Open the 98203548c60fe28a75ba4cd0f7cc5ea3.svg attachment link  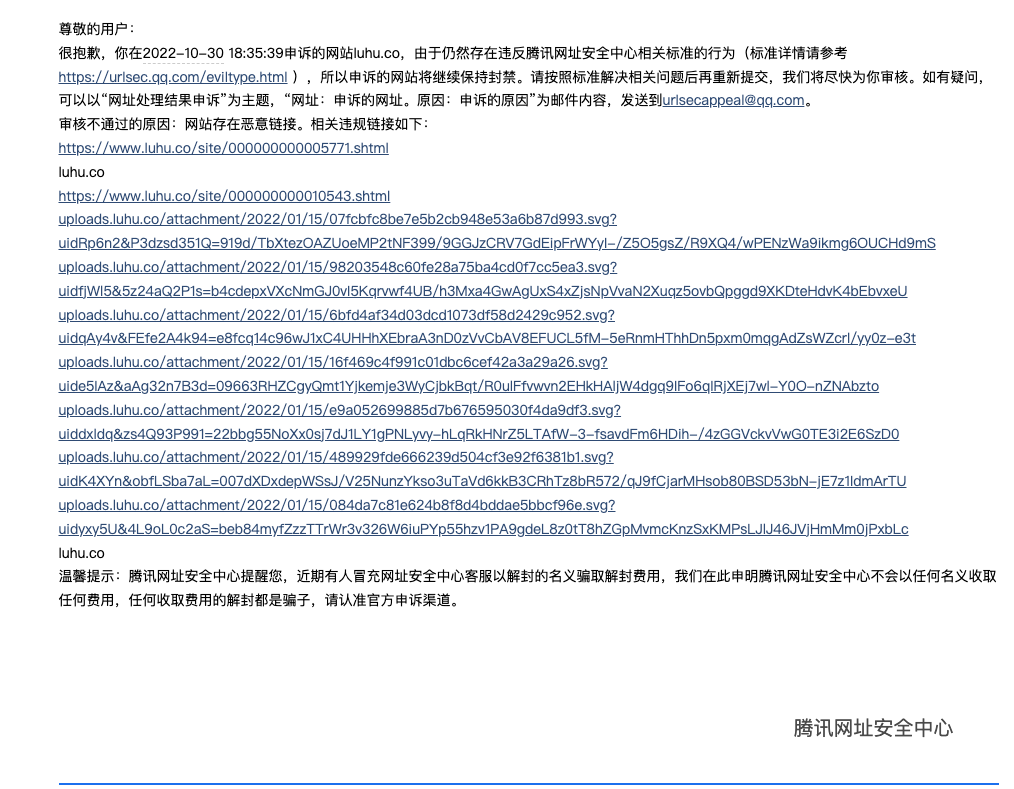[338, 267]
